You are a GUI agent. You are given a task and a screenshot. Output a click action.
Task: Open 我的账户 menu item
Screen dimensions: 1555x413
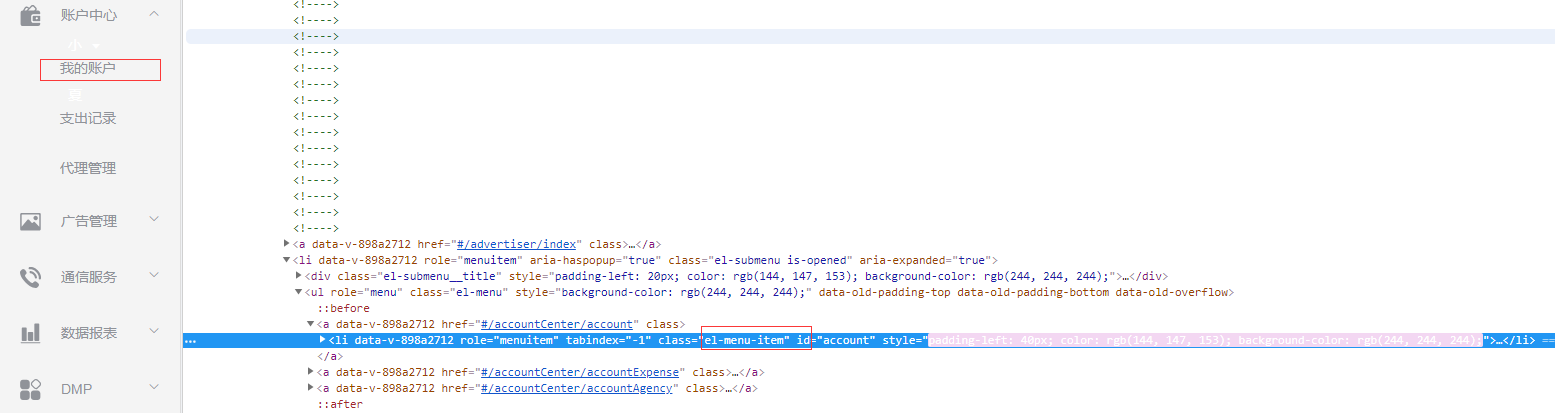pos(88,69)
